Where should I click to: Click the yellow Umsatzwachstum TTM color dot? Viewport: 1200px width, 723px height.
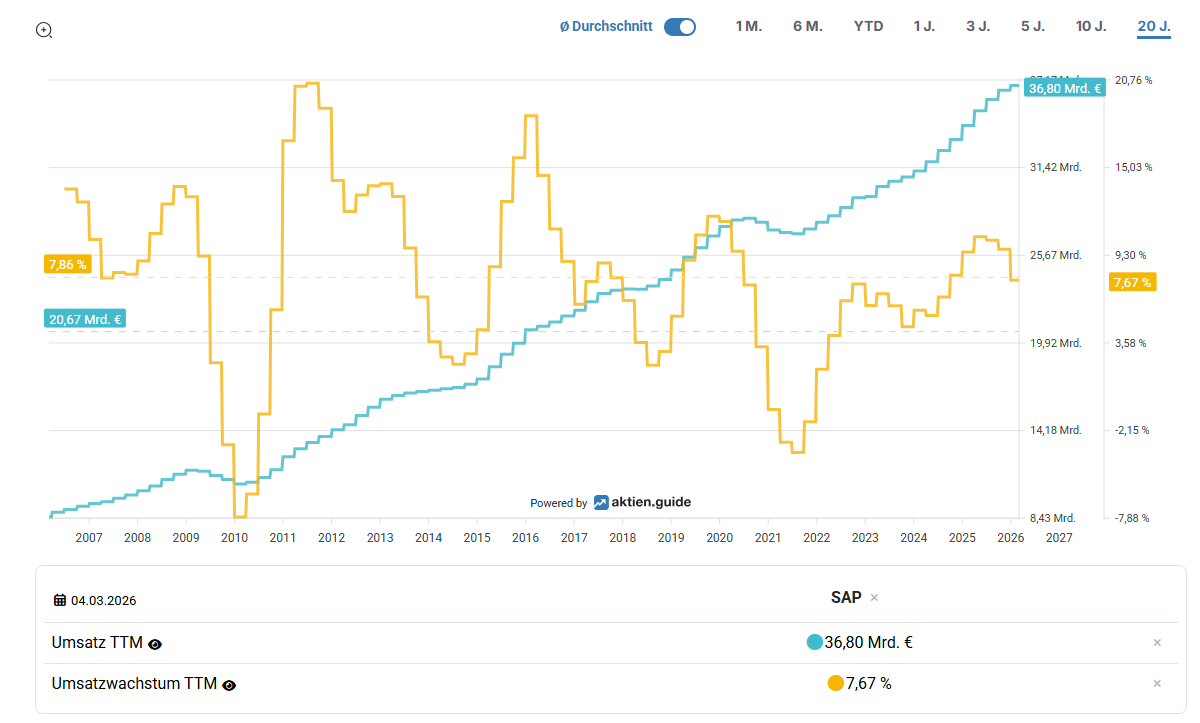(x=835, y=684)
